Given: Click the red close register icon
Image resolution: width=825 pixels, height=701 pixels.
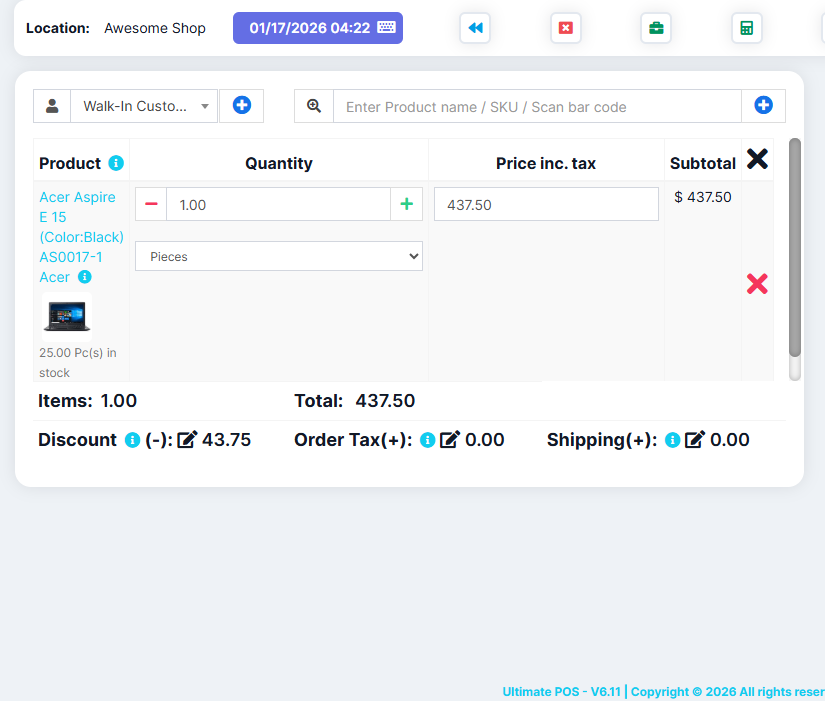Looking at the screenshot, I should (565, 28).
